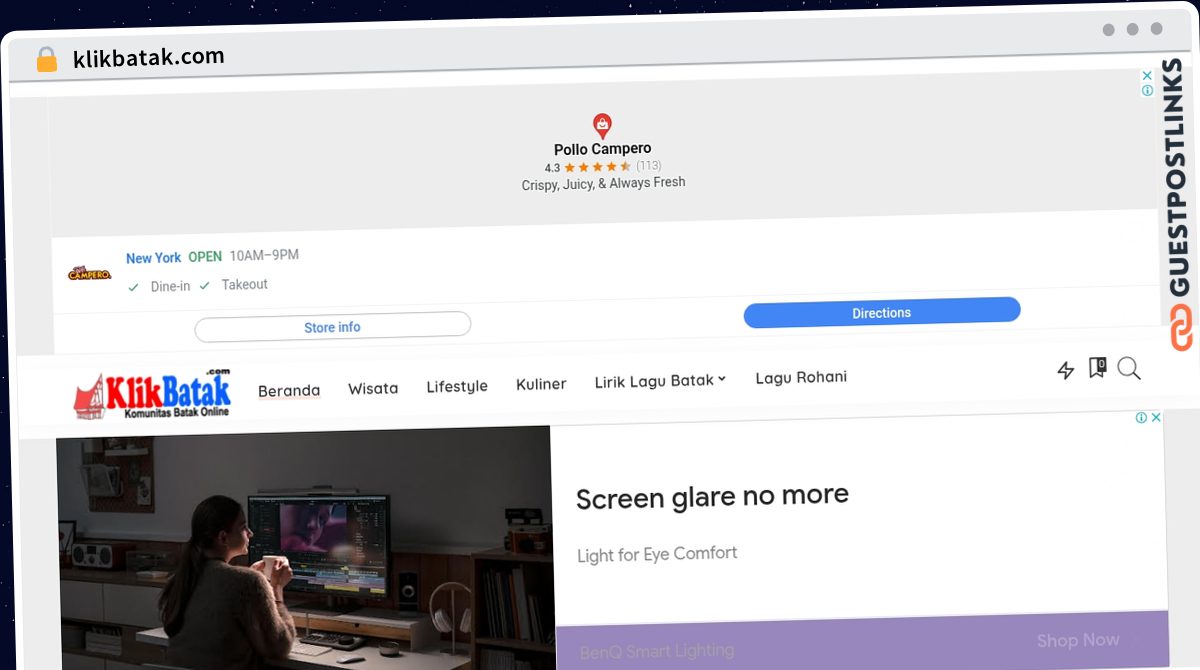Expand the Lirik Lagu Batak dropdown menu
The image size is (1200, 670).
660,381
